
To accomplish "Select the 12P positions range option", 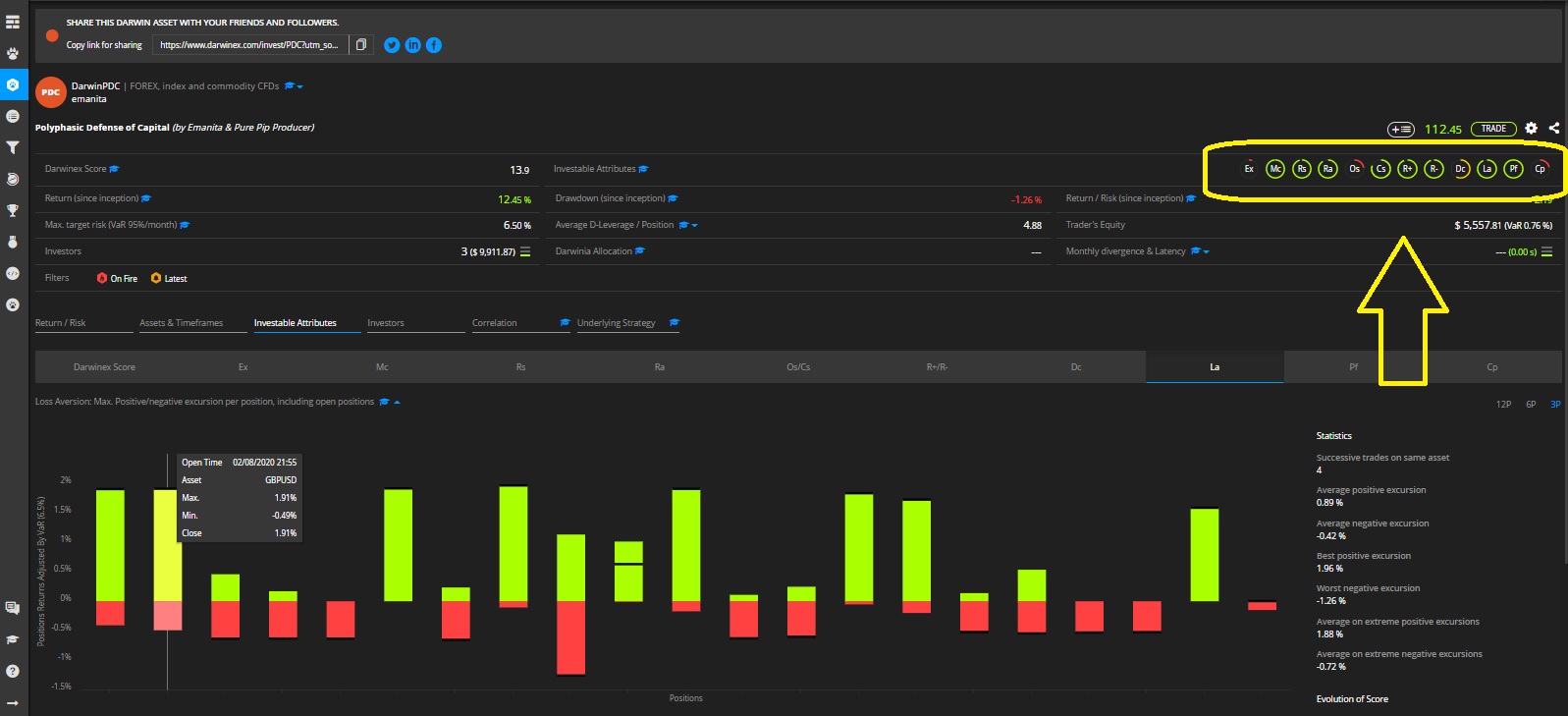I will 1503,405.
